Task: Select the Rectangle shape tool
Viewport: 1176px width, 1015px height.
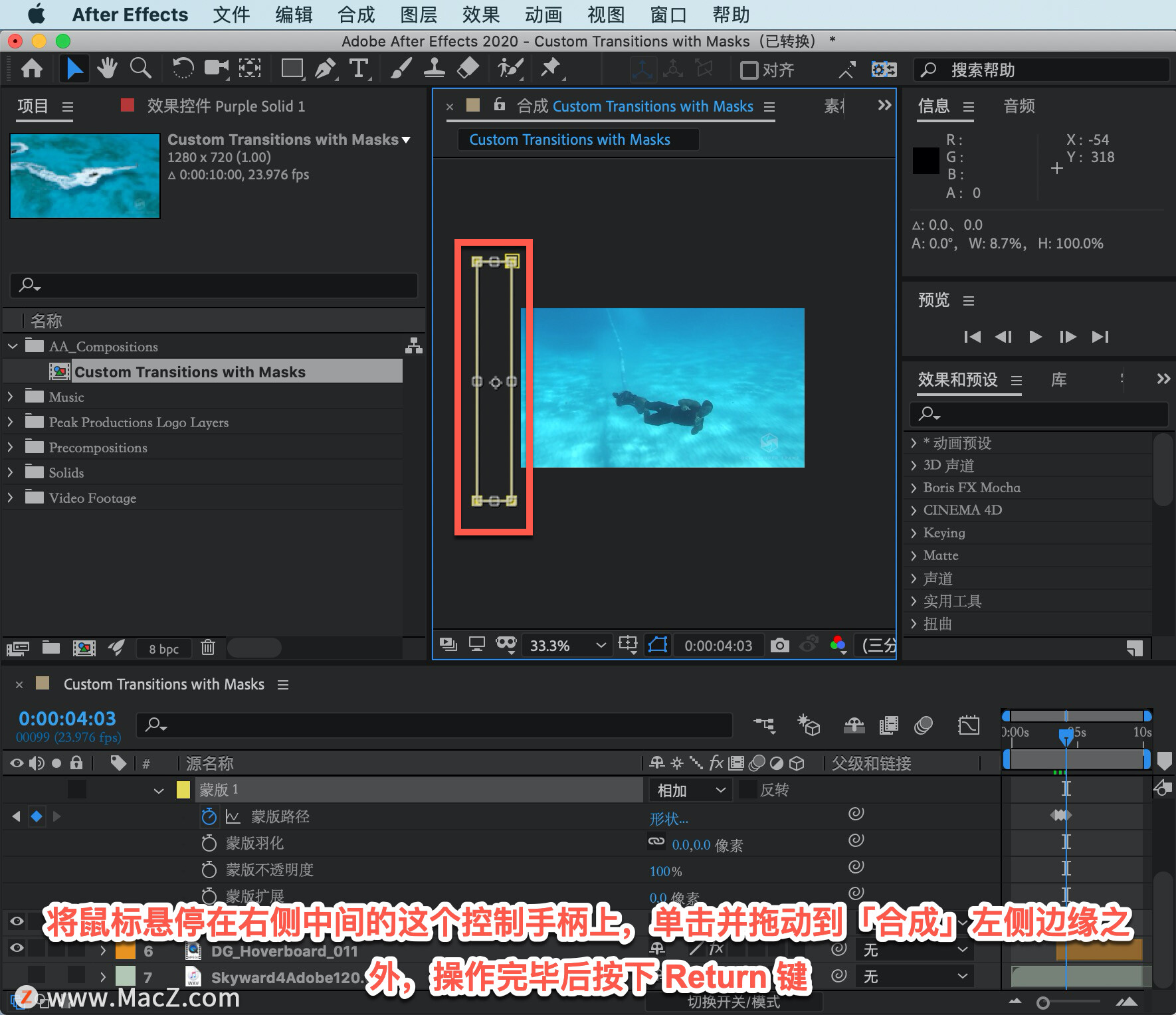Action: (292, 68)
